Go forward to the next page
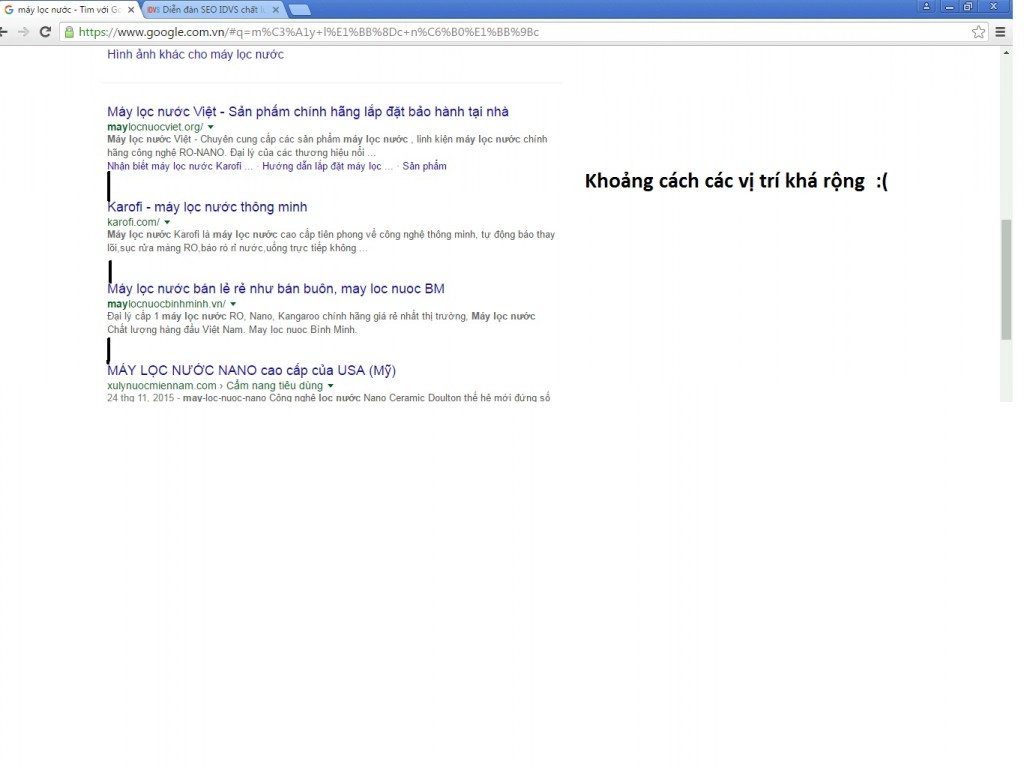Viewport: 1024px width, 768px height. click(x=24, y=31)
